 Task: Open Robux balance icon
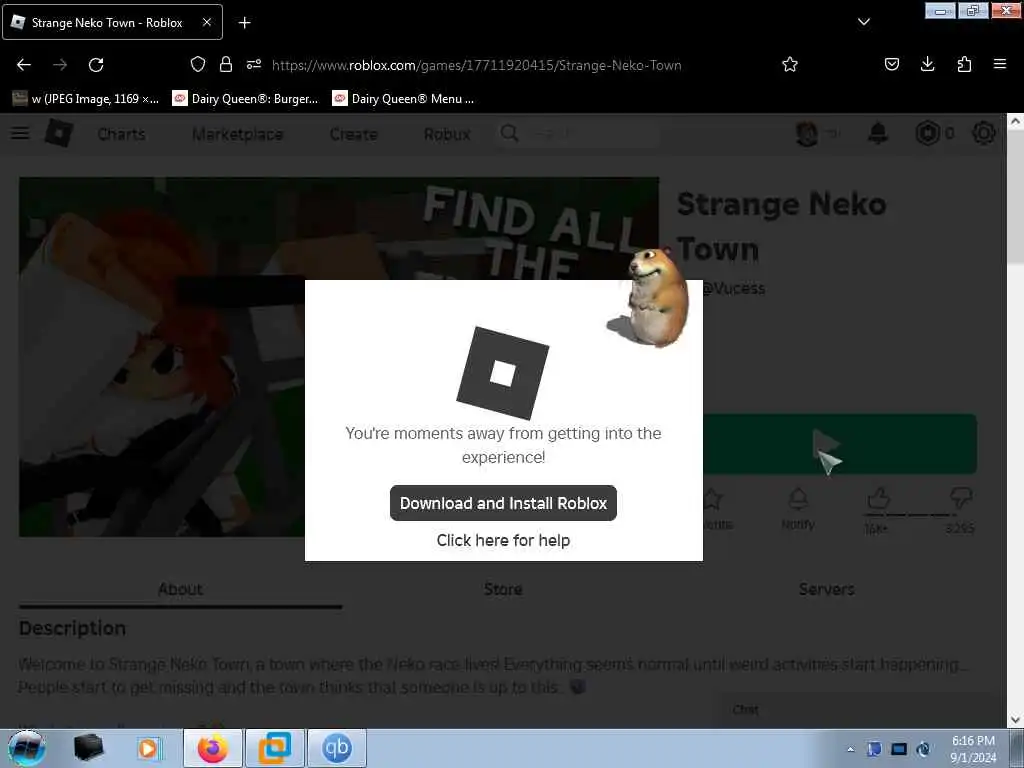(927, 133)
